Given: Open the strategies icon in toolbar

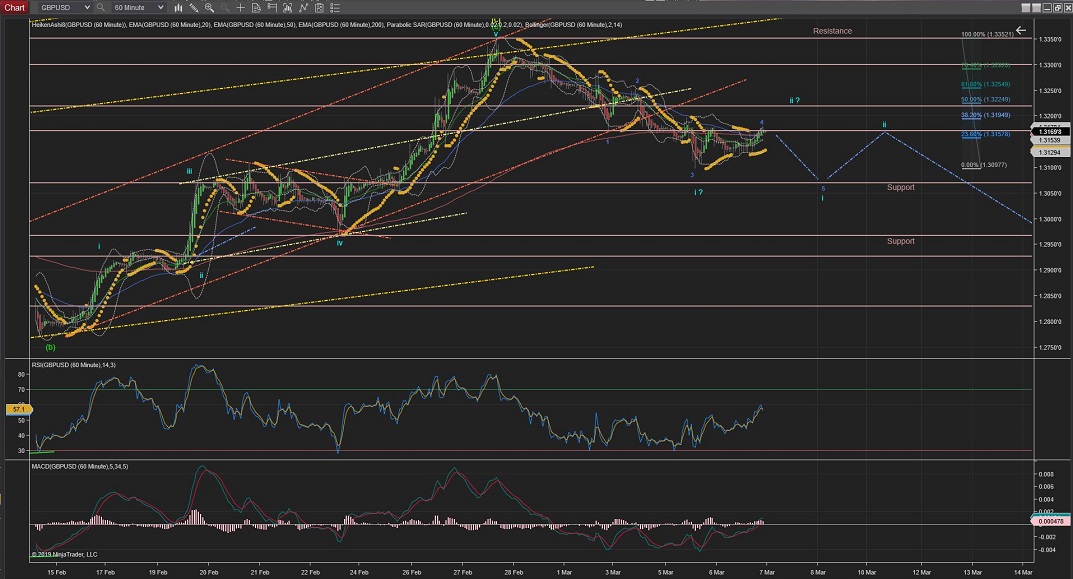Looking at the screenshot, I should pyautogui.click(x=304, y=7).
